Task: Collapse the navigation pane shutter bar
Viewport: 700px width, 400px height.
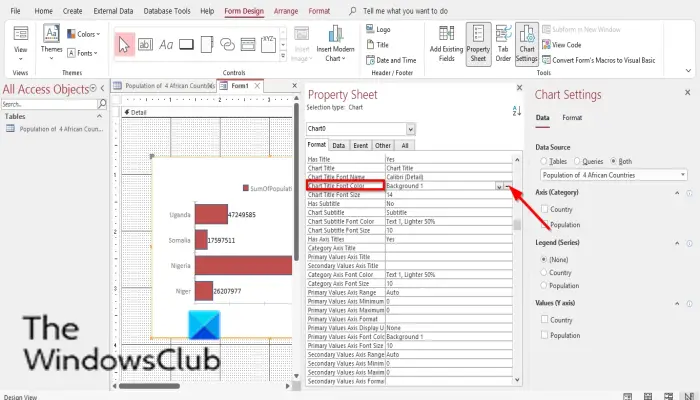Action: tap(103, 88)
